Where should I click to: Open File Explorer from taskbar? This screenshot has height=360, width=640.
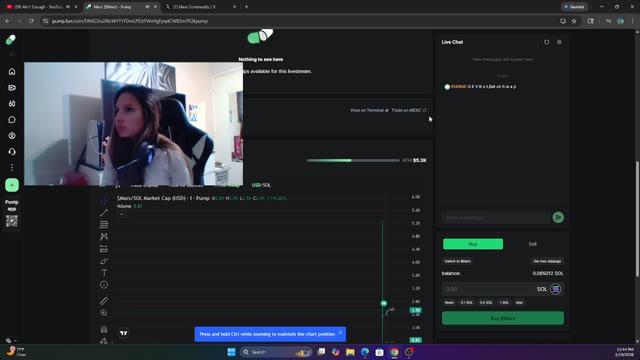(x=350, y=352)
